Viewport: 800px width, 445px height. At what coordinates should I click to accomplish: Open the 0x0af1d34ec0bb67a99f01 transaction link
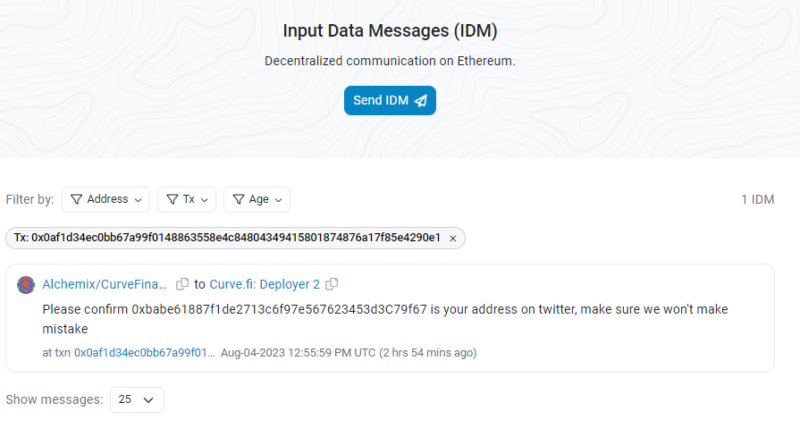click(144, 353)
